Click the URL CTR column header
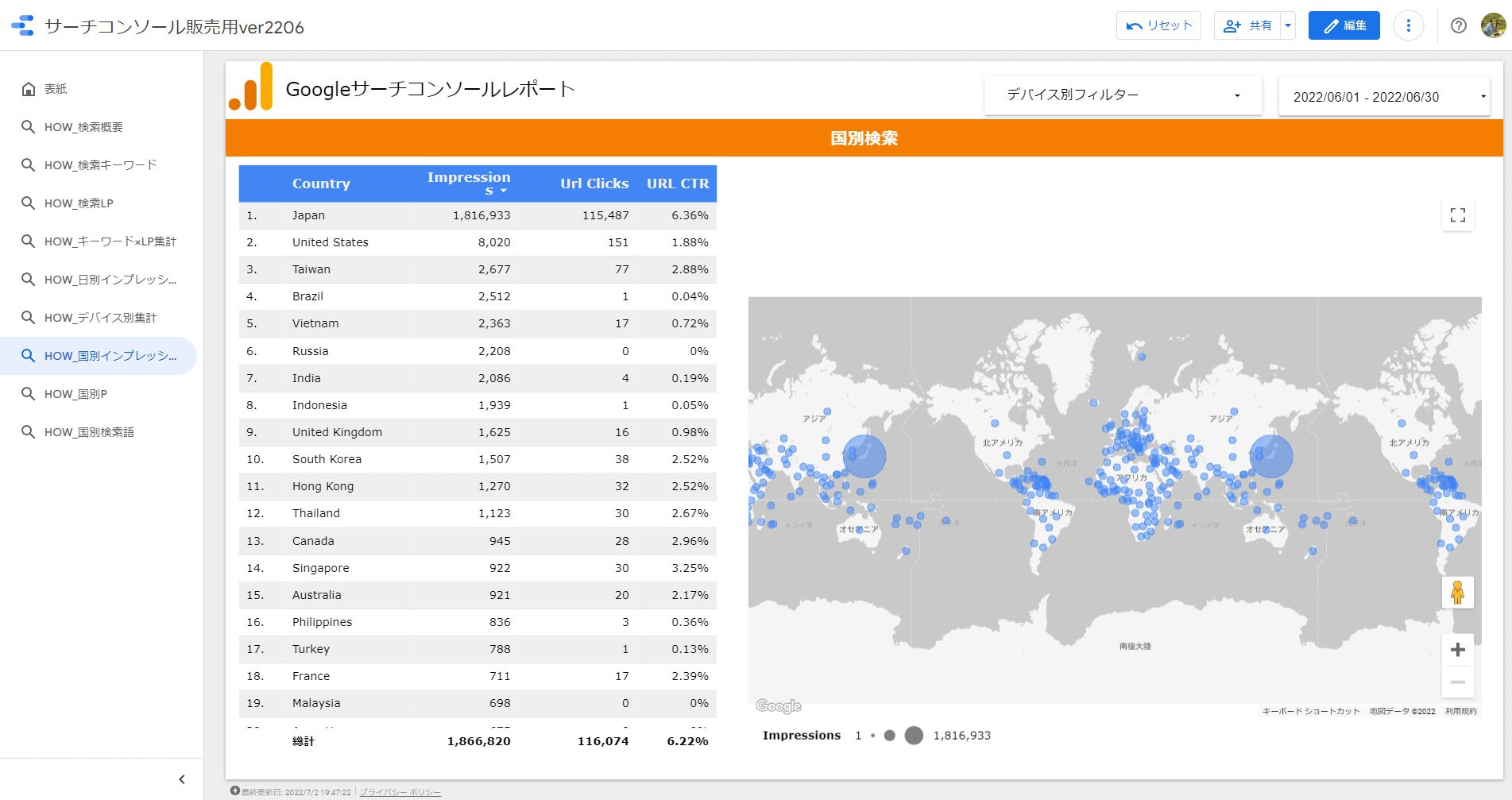This screenshot has height=800, width=1512. click(678, 184)
